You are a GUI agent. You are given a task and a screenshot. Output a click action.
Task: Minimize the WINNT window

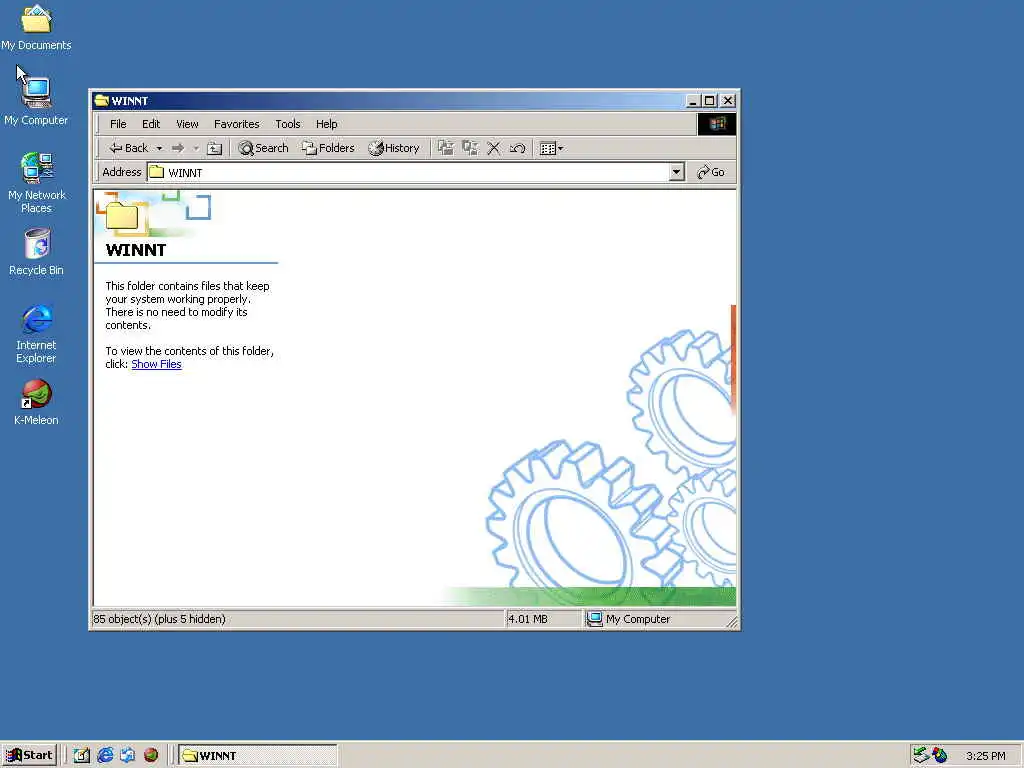pyautogui.click(x=694, y=101)
